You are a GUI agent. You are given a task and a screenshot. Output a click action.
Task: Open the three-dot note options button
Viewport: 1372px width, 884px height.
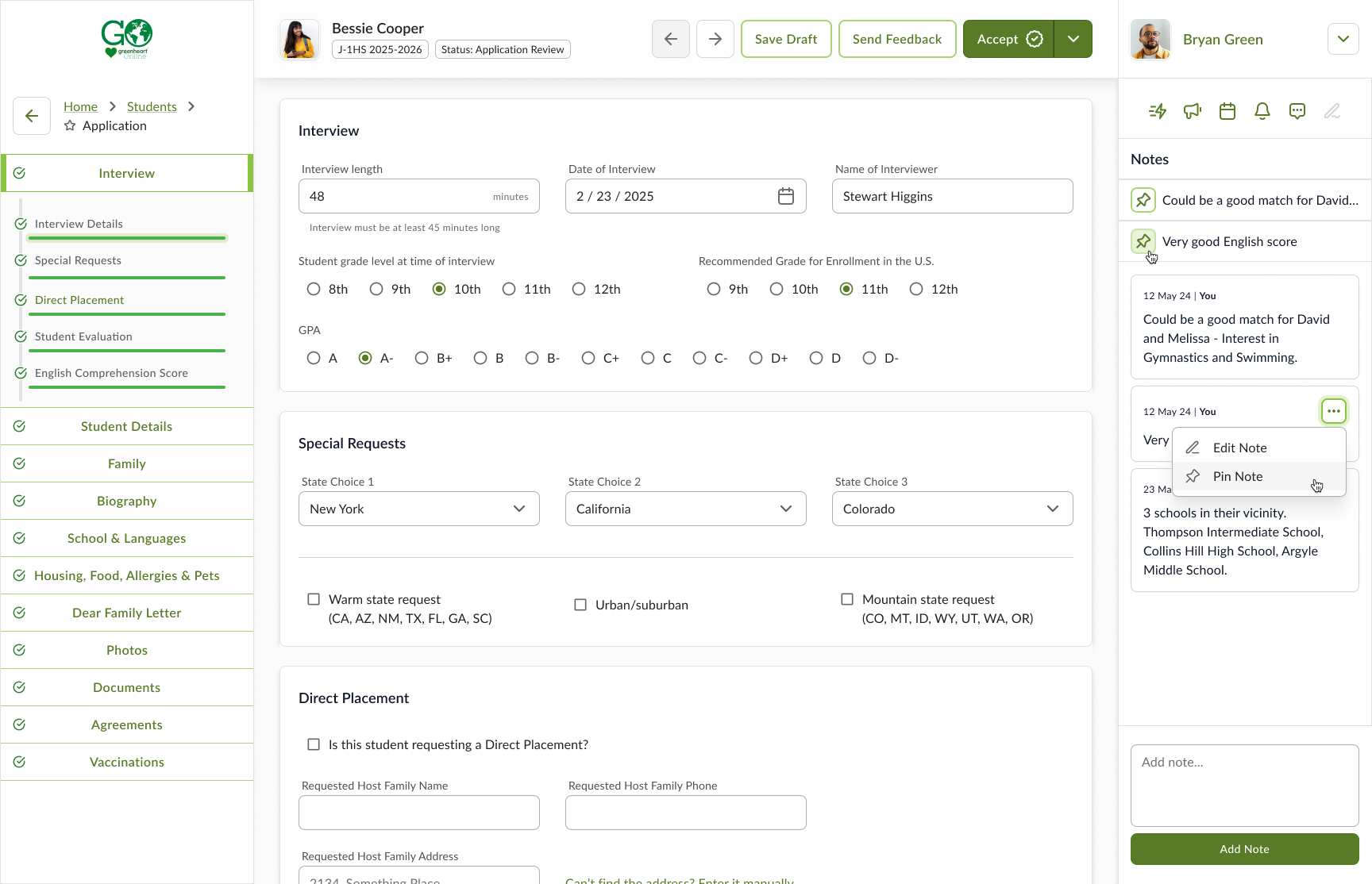click(x=1334, y=411)
